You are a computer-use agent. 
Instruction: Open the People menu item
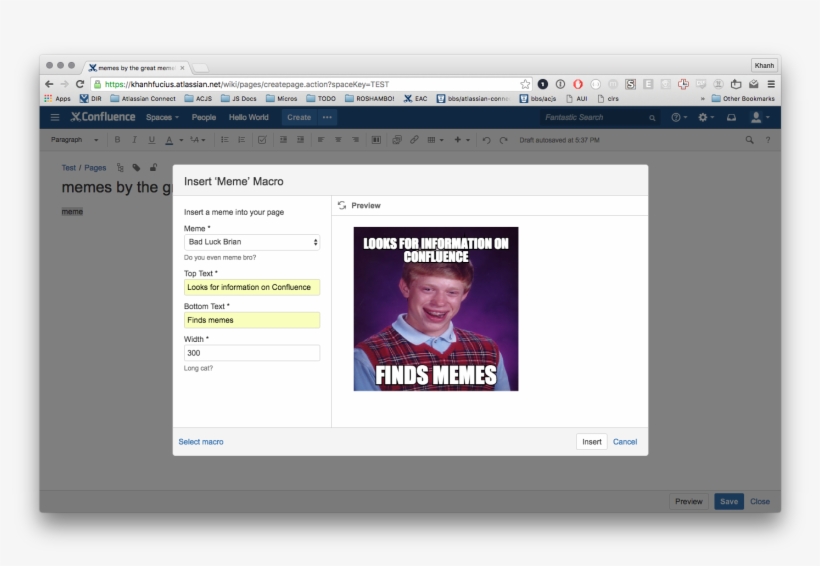(204, 117)
